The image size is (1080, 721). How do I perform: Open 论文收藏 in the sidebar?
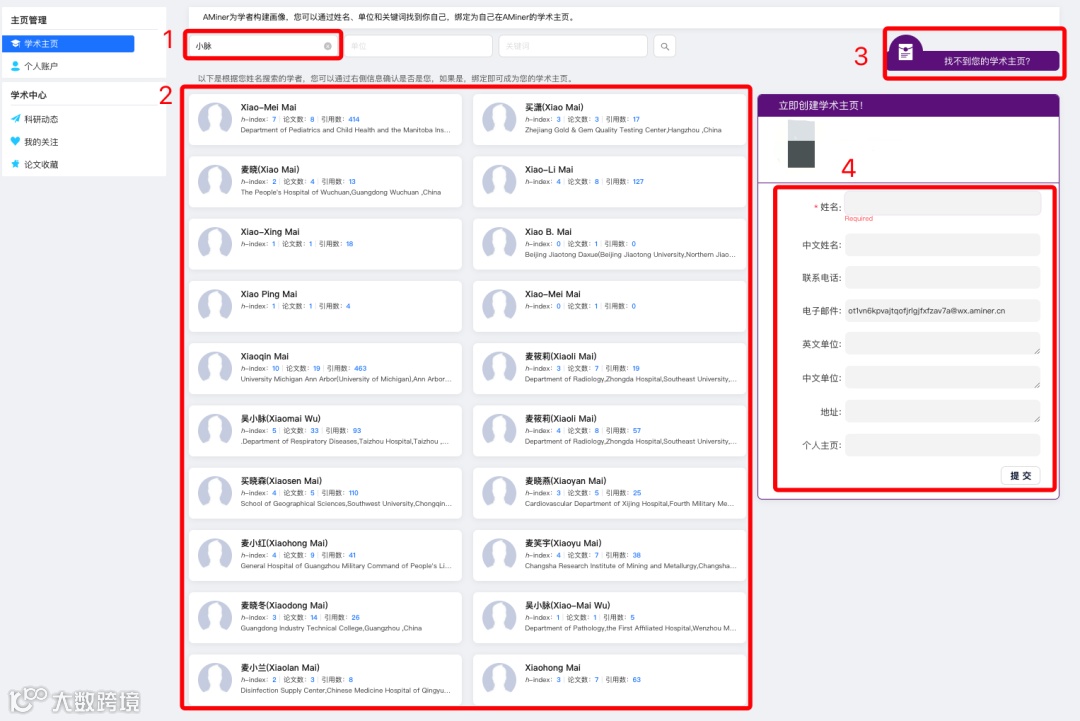tap(41, 165)
